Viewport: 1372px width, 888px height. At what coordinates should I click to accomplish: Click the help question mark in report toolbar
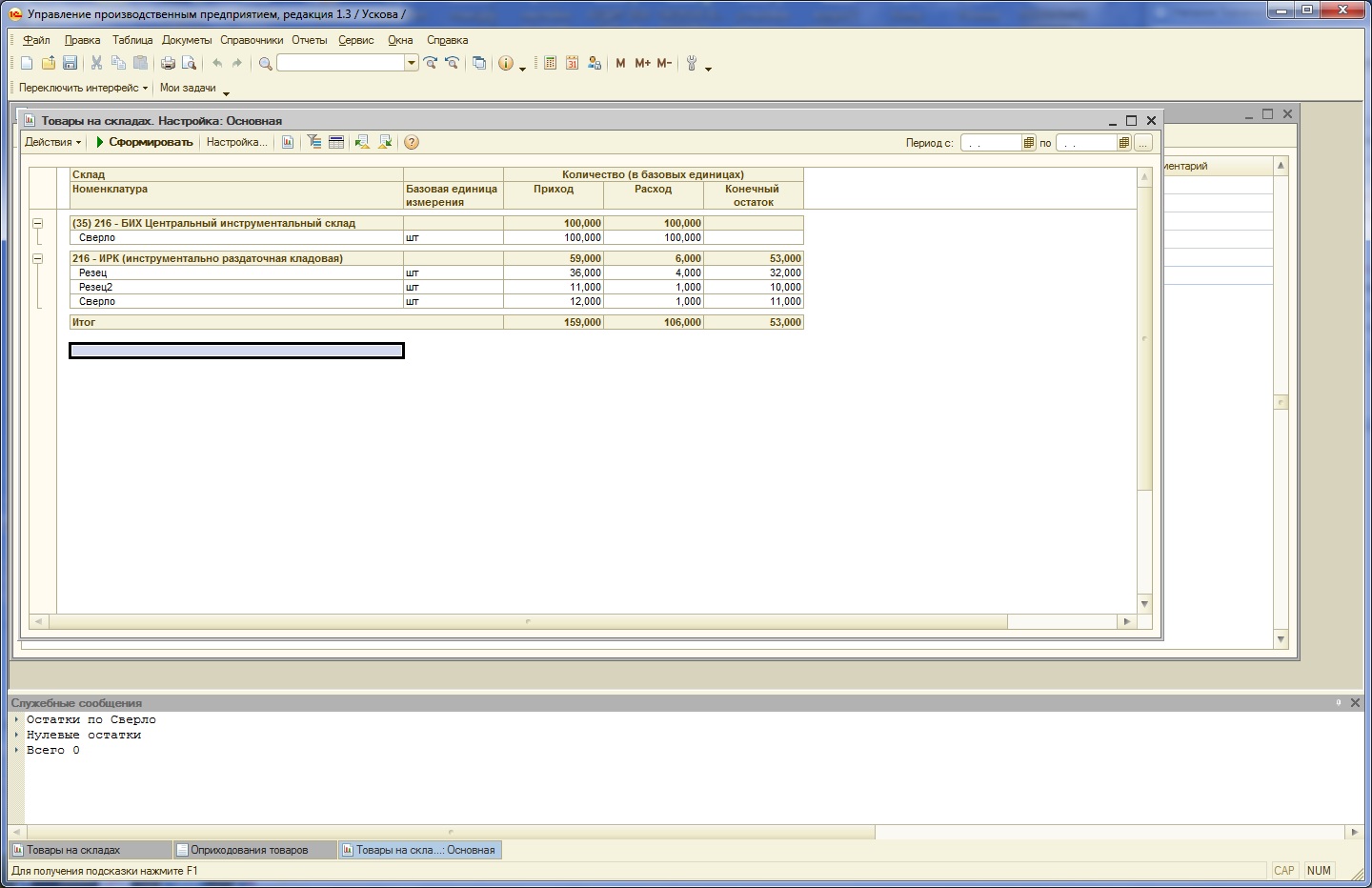(x=412, y=142)
